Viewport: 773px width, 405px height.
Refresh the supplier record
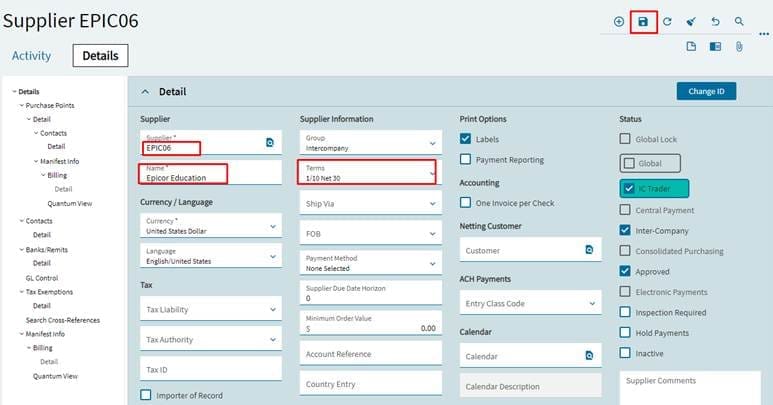click(x=667, y=22)
